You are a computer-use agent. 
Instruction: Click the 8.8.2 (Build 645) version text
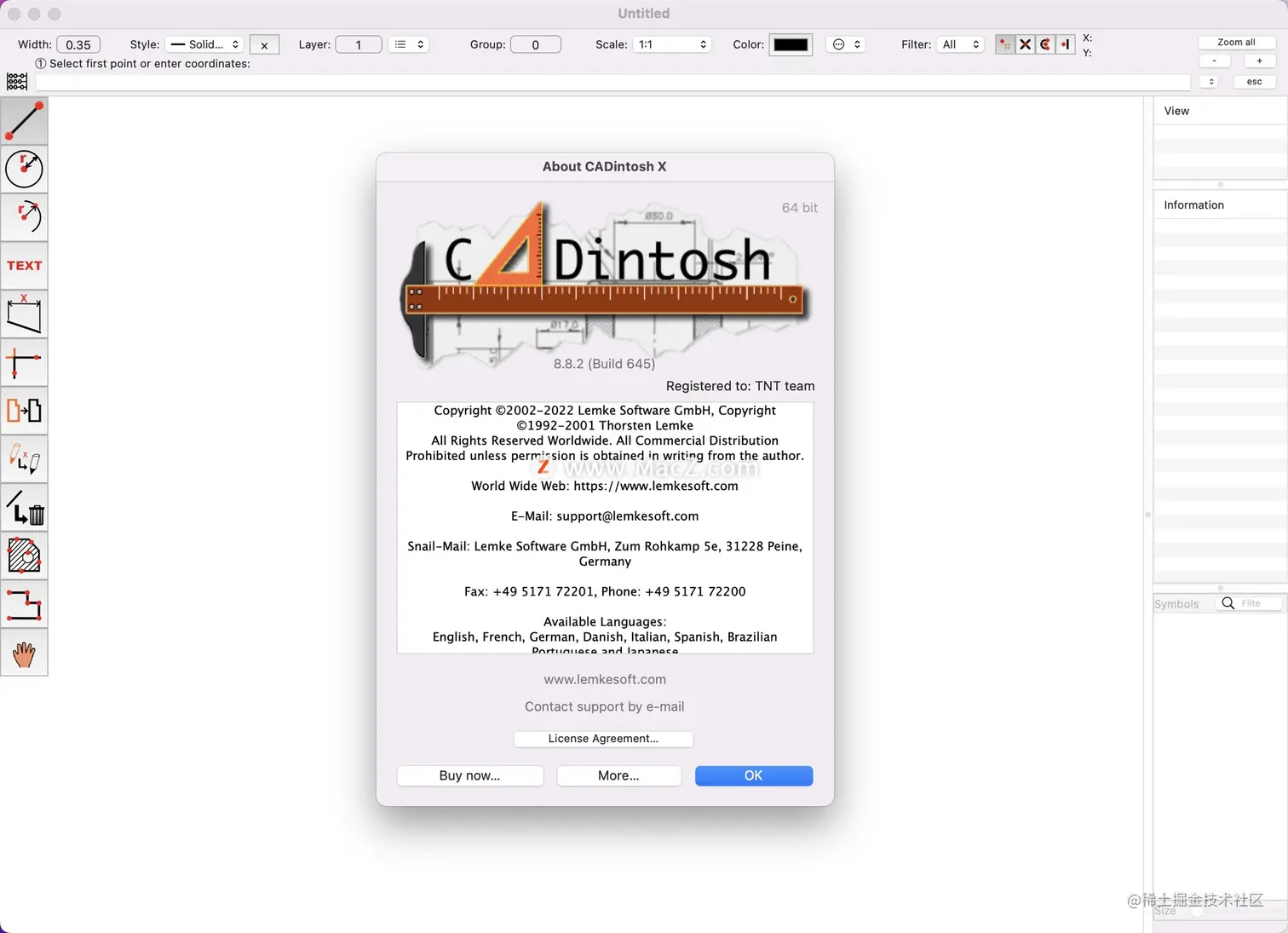[x=604, y=364]
